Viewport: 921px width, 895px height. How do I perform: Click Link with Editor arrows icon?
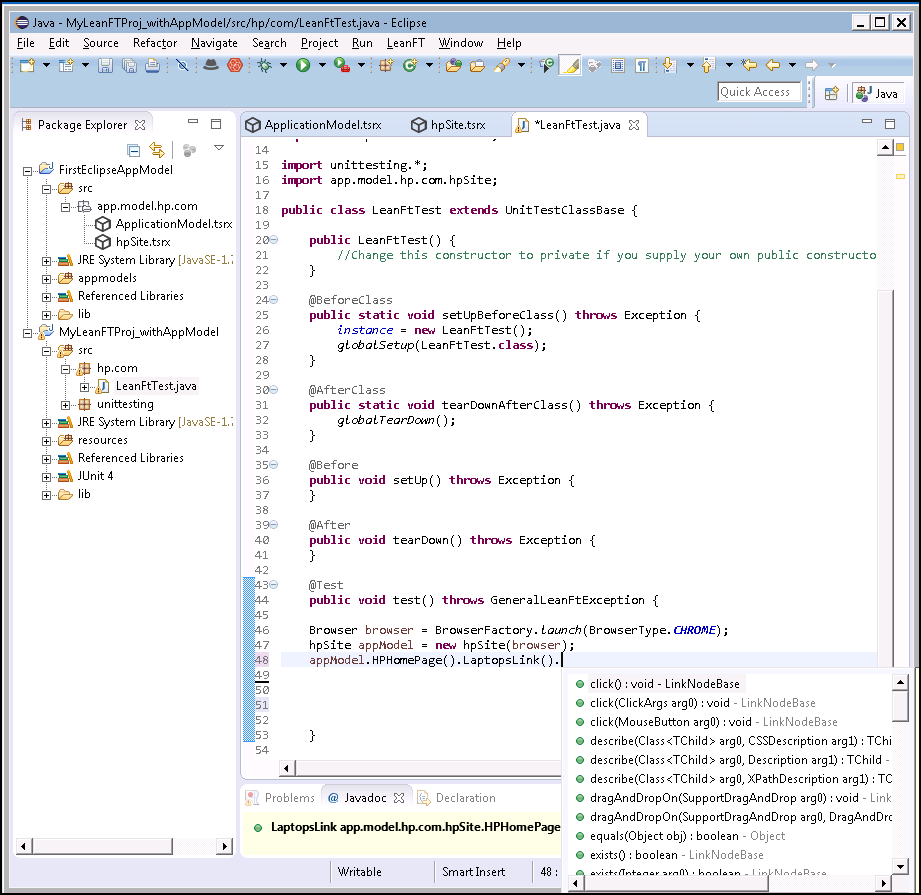coord(156,150)
